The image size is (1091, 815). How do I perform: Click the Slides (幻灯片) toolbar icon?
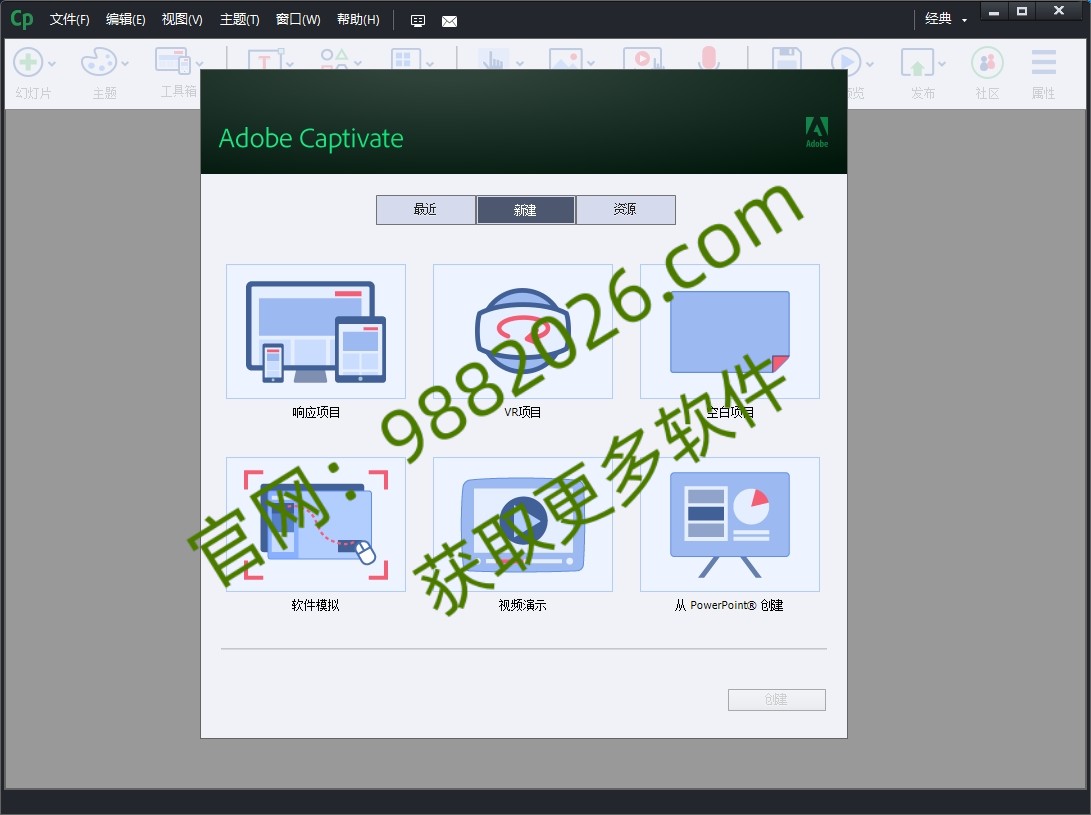[29, 62]
